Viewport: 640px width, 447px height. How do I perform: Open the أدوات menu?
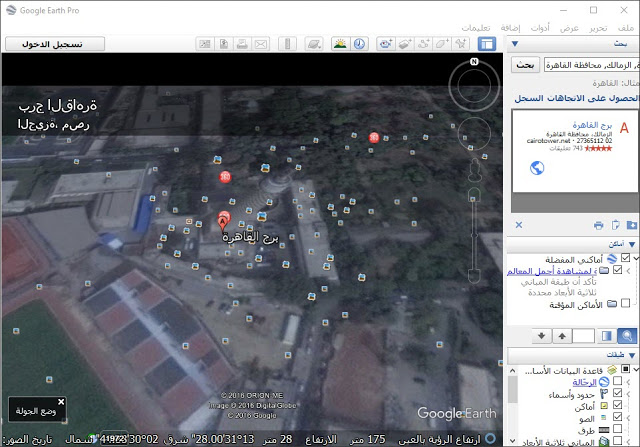click(x=540, y=28)
